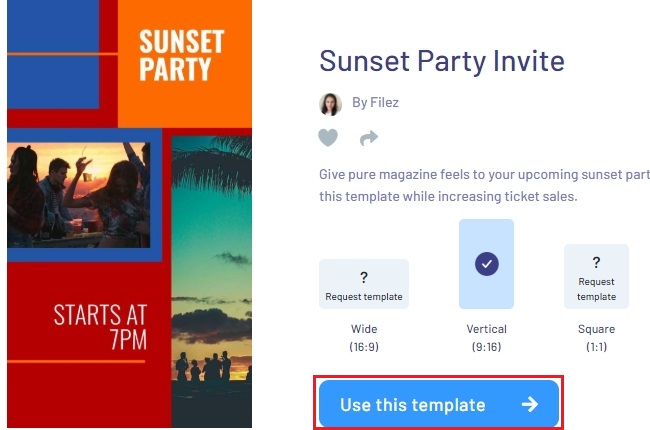Request template for the Square layout

(x=596, y=289)
